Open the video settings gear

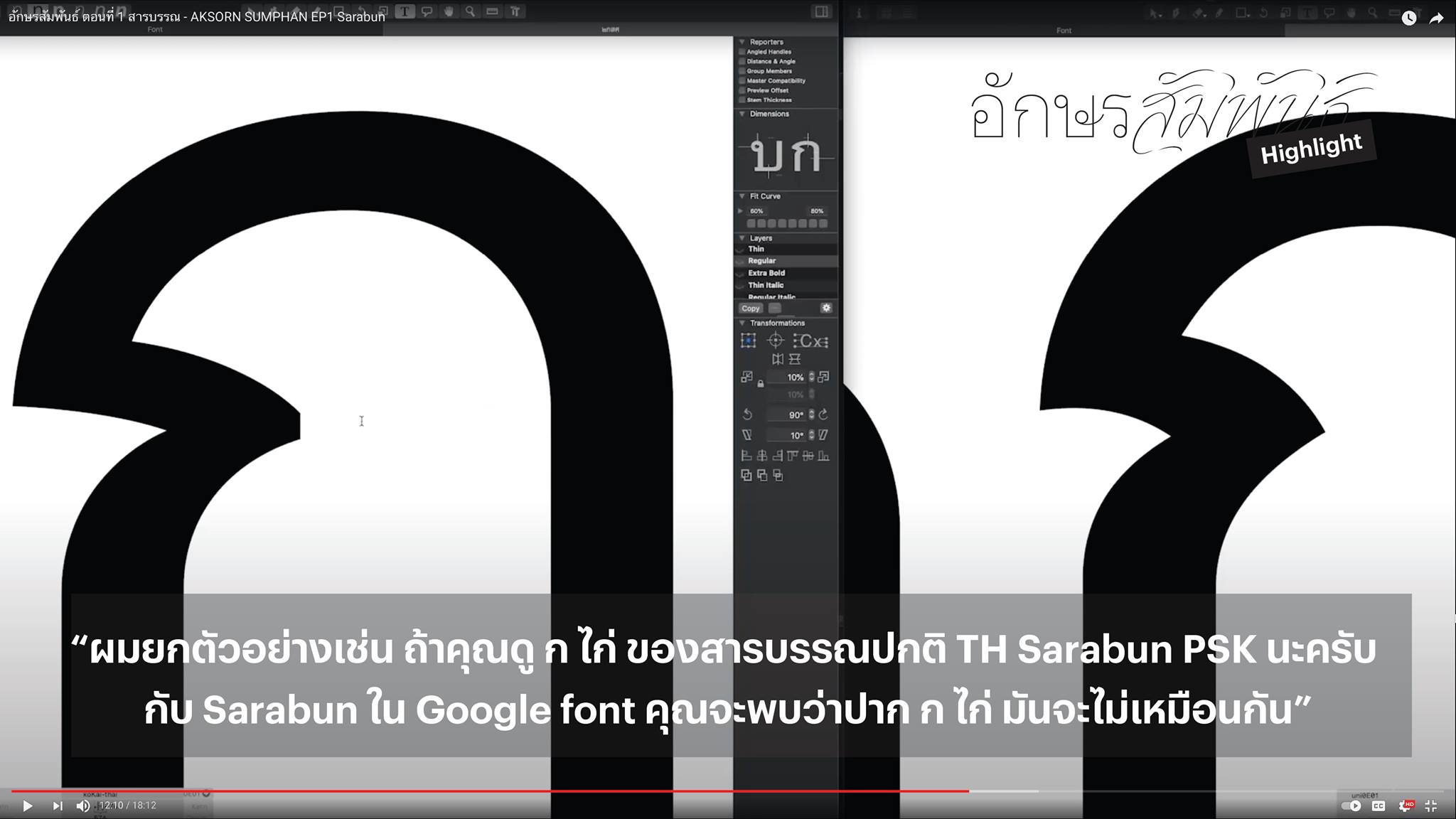coord(1406,805)
